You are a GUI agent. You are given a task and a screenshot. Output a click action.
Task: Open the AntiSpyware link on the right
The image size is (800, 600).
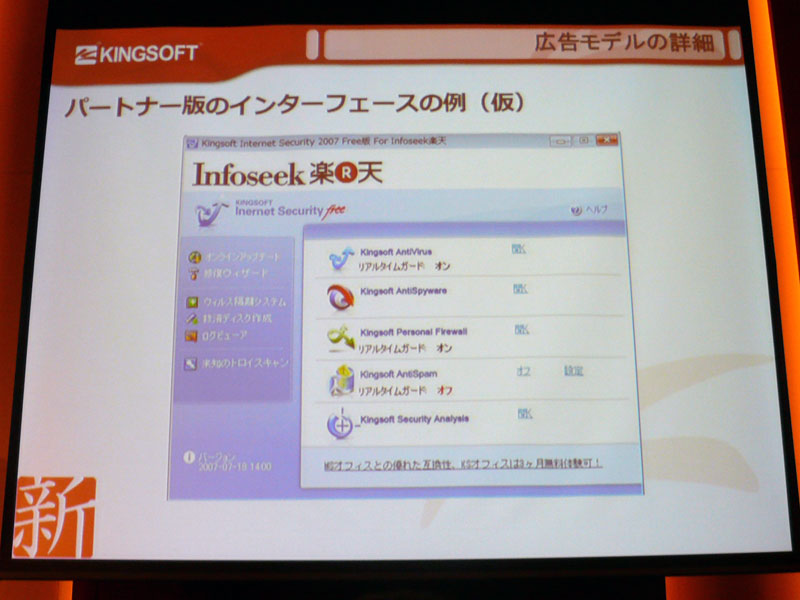click(520, 289)
